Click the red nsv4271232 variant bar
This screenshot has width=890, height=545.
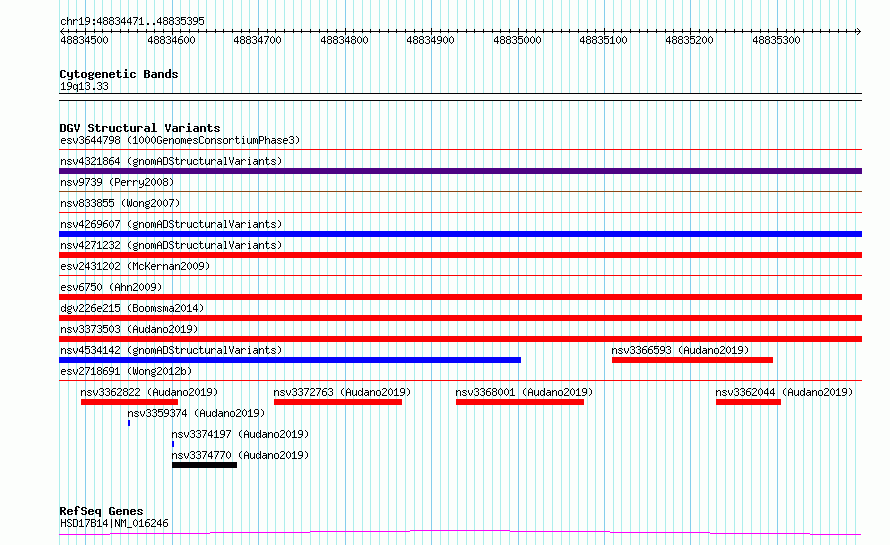point(460,255)
